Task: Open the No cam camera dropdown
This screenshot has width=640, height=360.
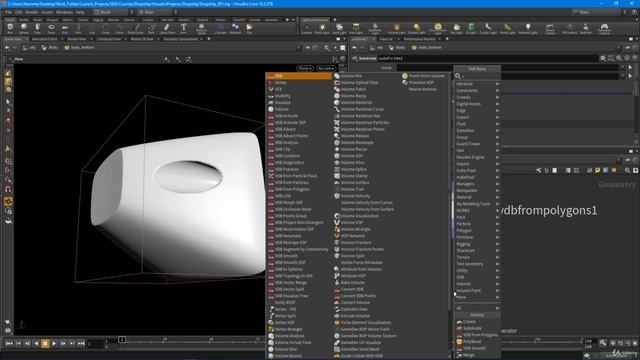Action: [325, 68]
